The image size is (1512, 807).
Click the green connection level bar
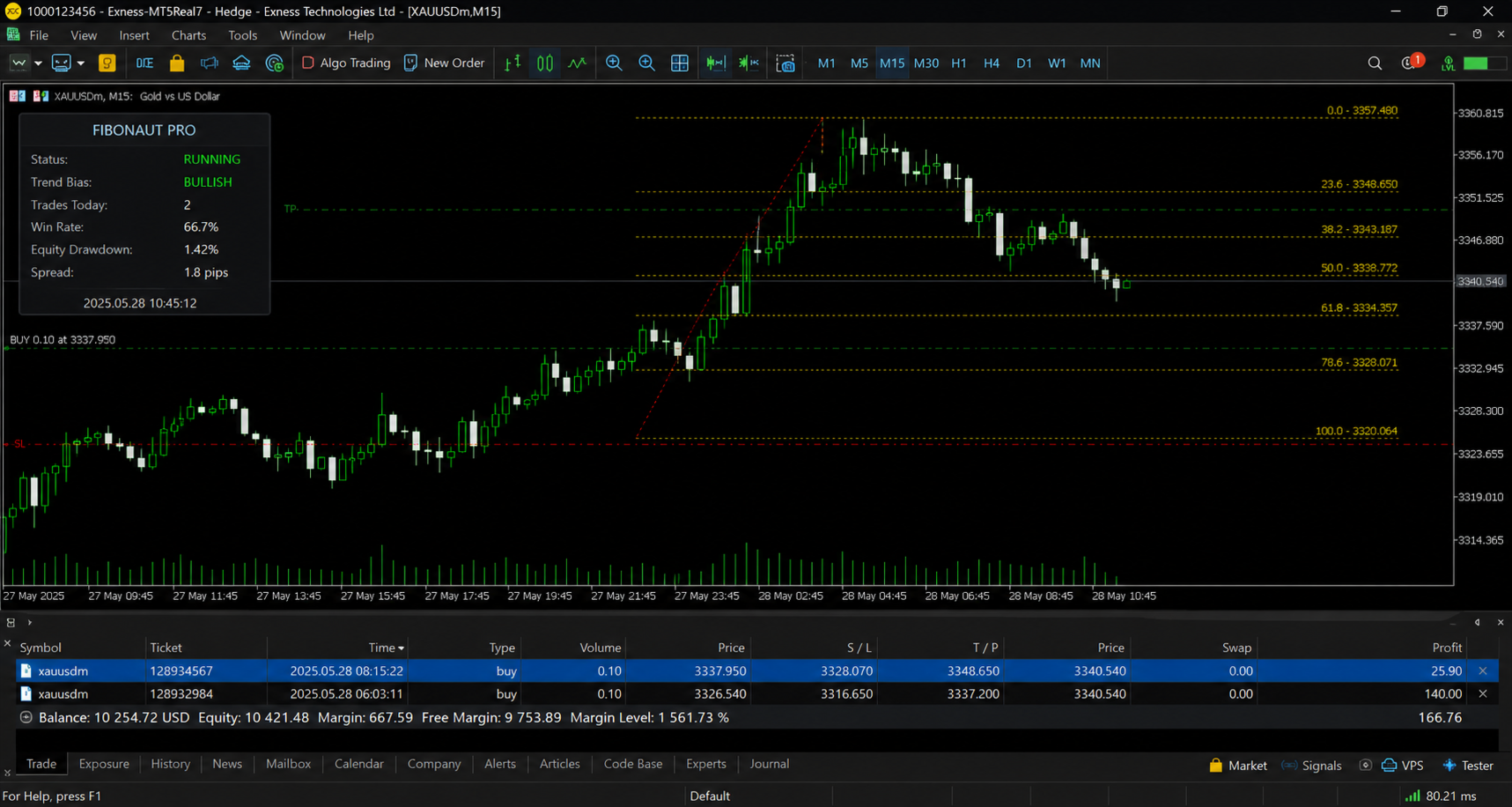coord(1483,63)
